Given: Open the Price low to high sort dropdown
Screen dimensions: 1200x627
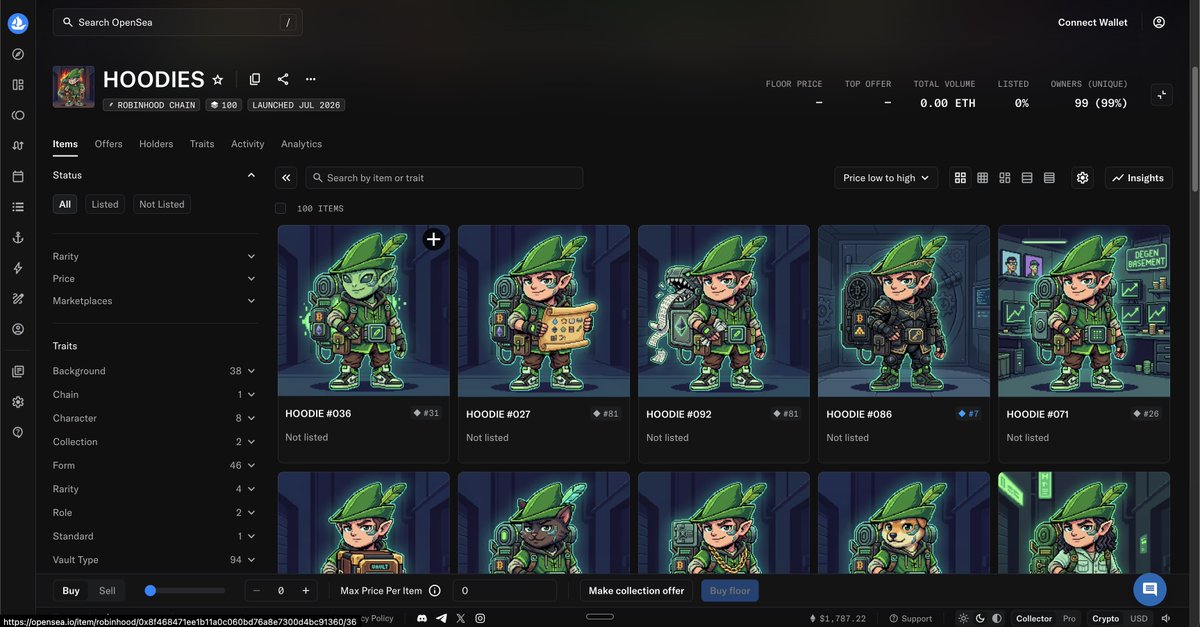Looking at the screenshot, I should click(886, 178).
